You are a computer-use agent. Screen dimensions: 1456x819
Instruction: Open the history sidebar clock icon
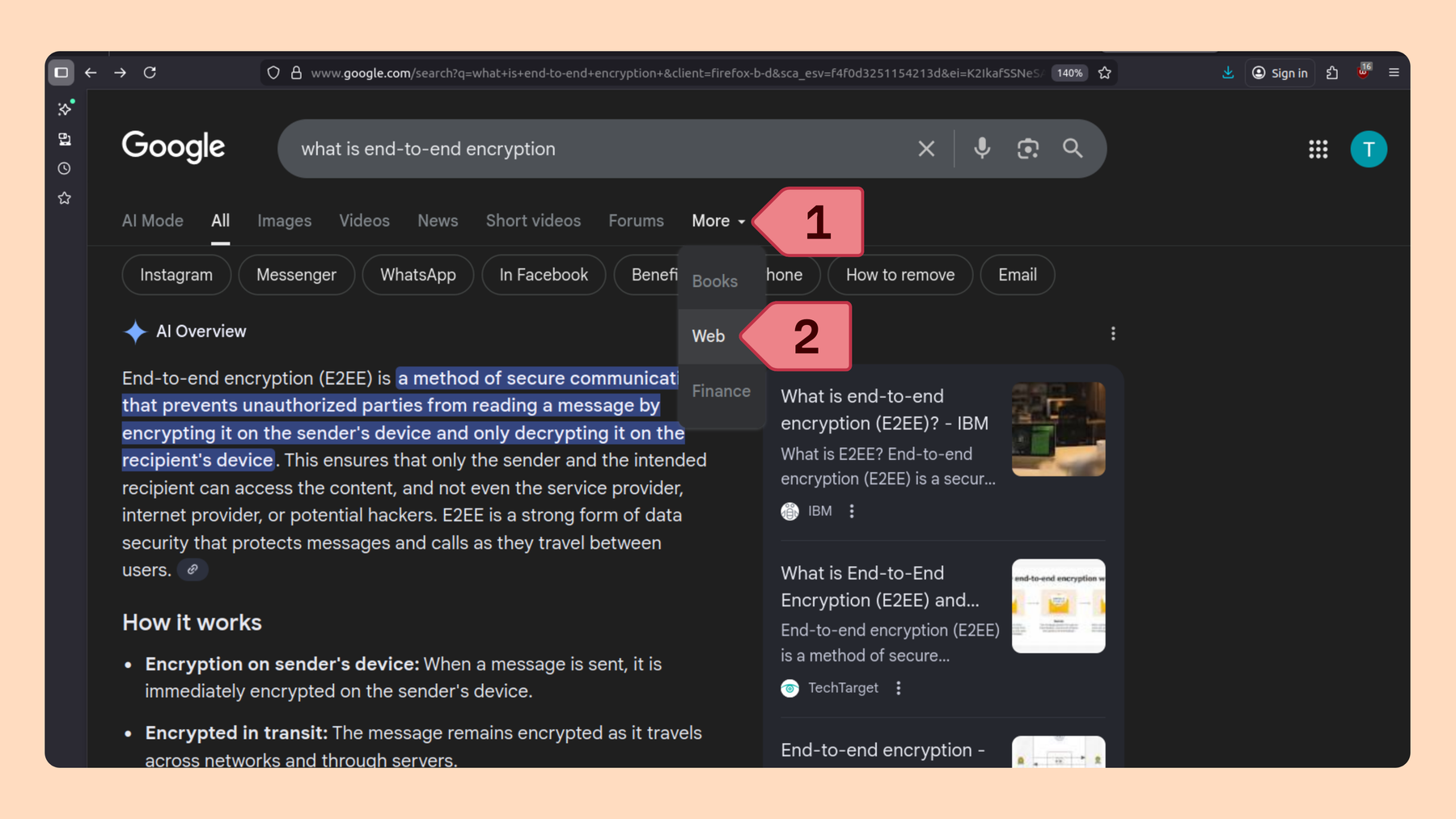coord(65,168)
